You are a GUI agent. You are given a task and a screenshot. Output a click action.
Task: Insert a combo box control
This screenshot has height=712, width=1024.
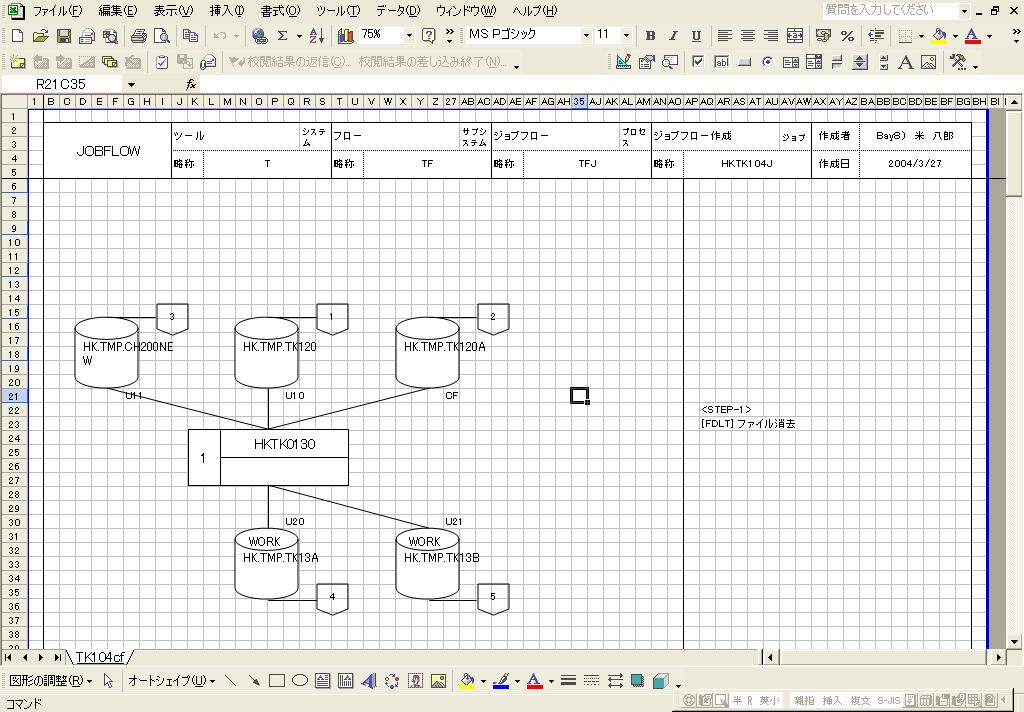click(x=814, y=62)
